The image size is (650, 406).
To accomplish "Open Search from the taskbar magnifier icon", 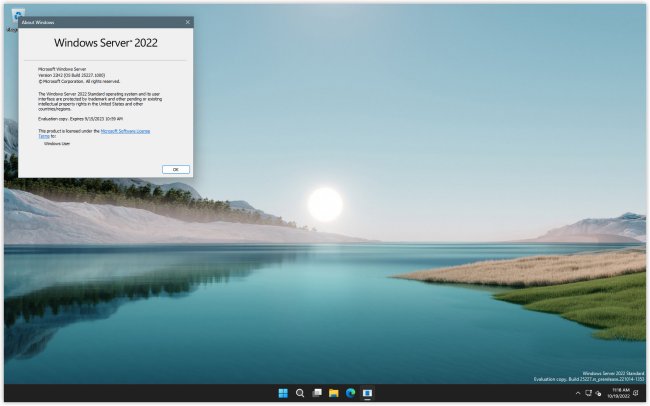I will (x=300, y=393).
